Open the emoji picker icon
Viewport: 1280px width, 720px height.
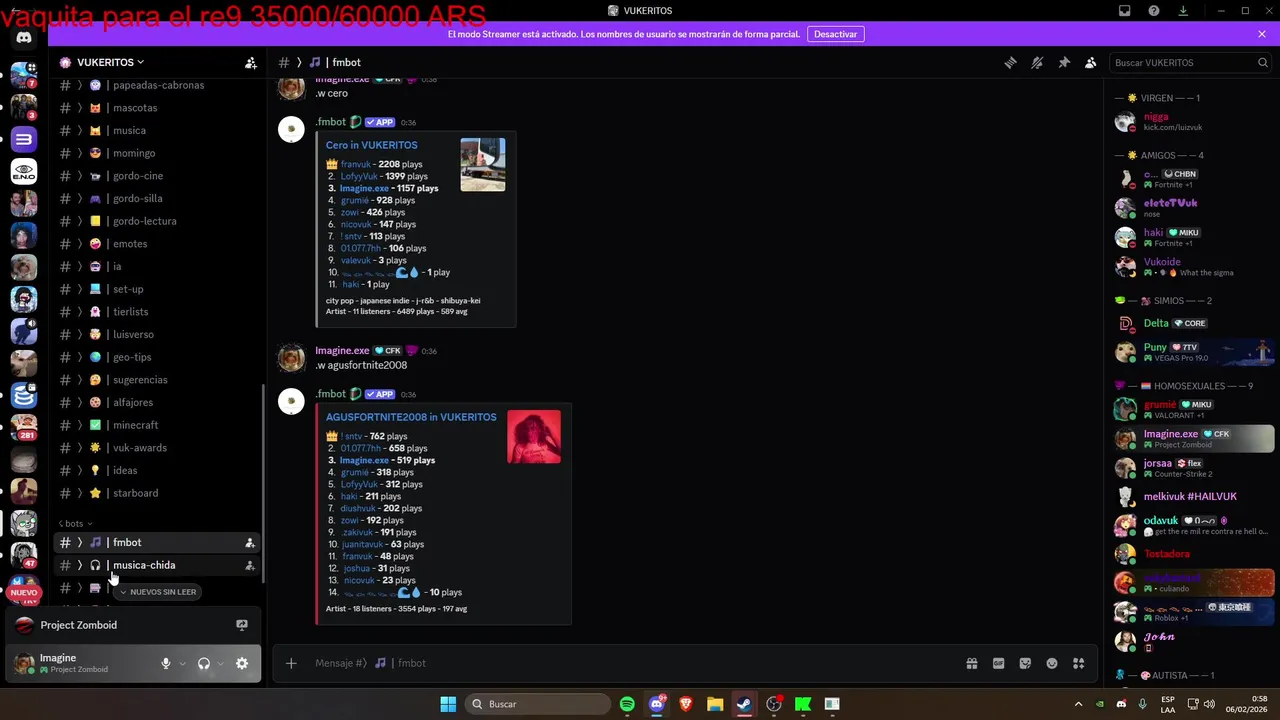[1052, 663]
